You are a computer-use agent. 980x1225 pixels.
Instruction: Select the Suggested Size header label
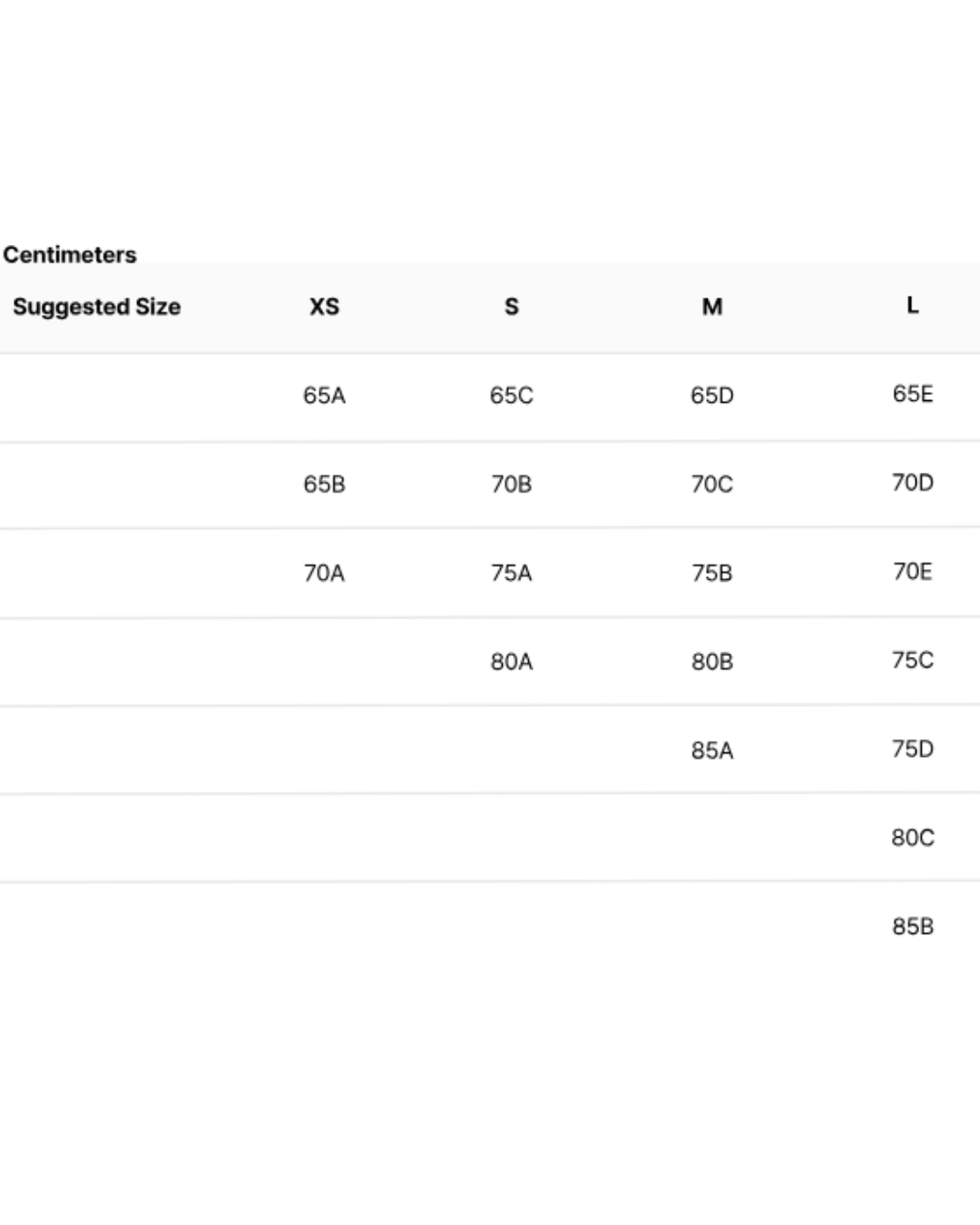(x=96, y=307)
